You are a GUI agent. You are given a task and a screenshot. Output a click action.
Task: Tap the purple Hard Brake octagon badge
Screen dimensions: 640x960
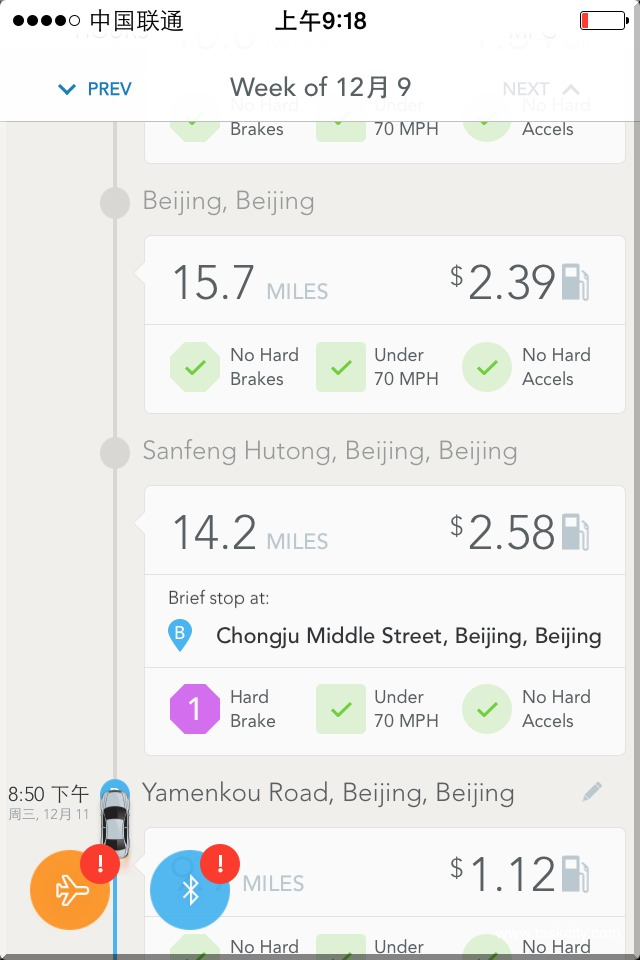194,709
